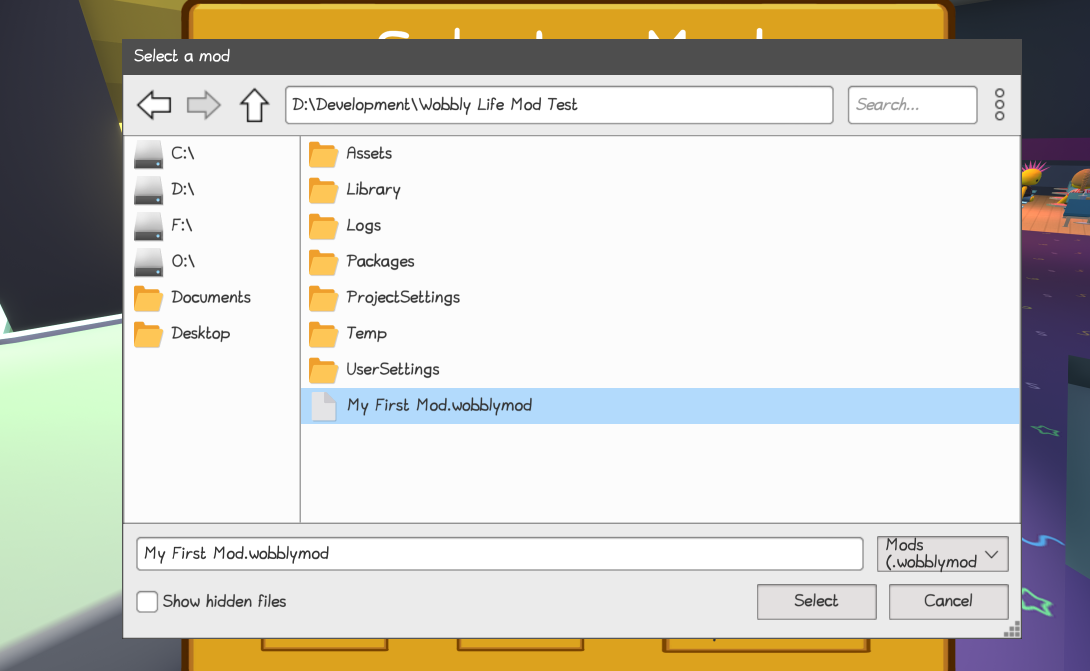Select the UserSettings folder name
1090x671 pixels.
point(393,370)
